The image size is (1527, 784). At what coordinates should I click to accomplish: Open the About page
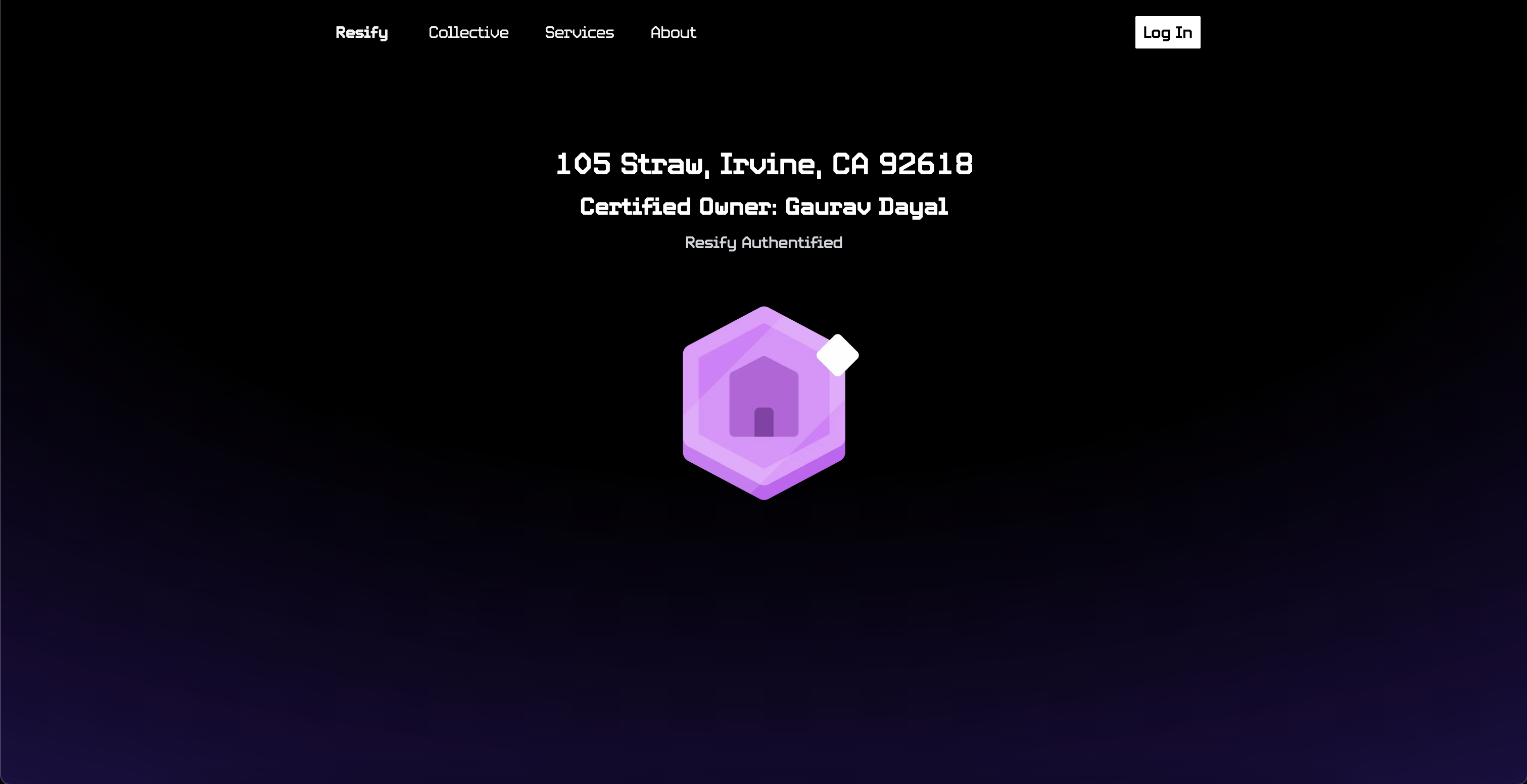coord(673,33)
